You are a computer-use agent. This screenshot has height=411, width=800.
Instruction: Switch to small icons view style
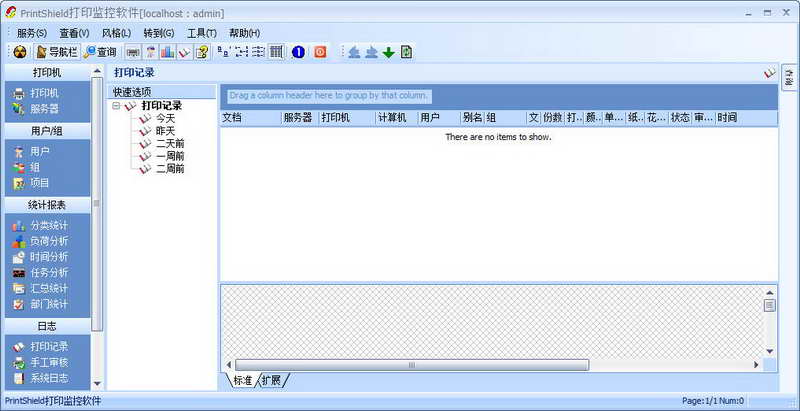coord(241,52)
